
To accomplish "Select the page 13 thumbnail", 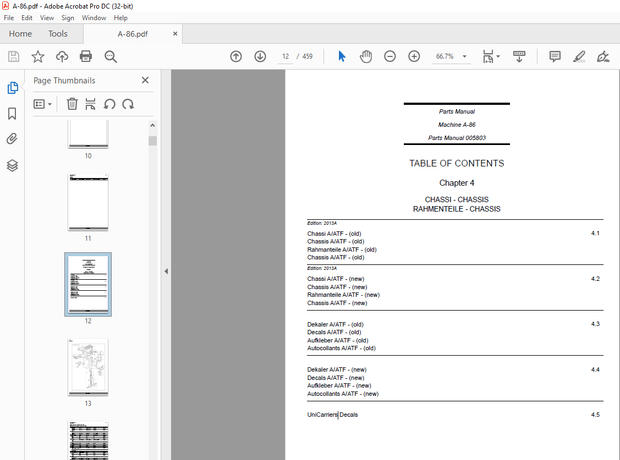I will pos(88,367).
